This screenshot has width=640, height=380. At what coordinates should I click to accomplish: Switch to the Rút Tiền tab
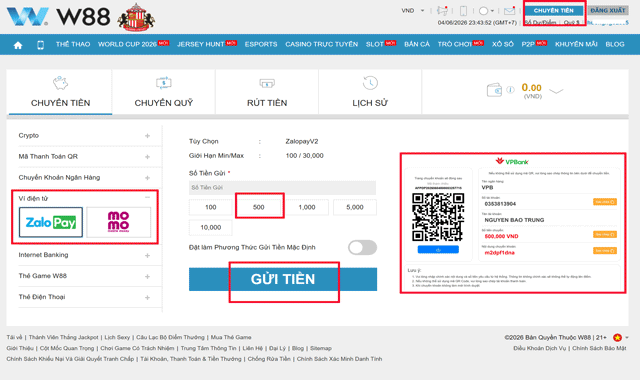pos(267,92)
